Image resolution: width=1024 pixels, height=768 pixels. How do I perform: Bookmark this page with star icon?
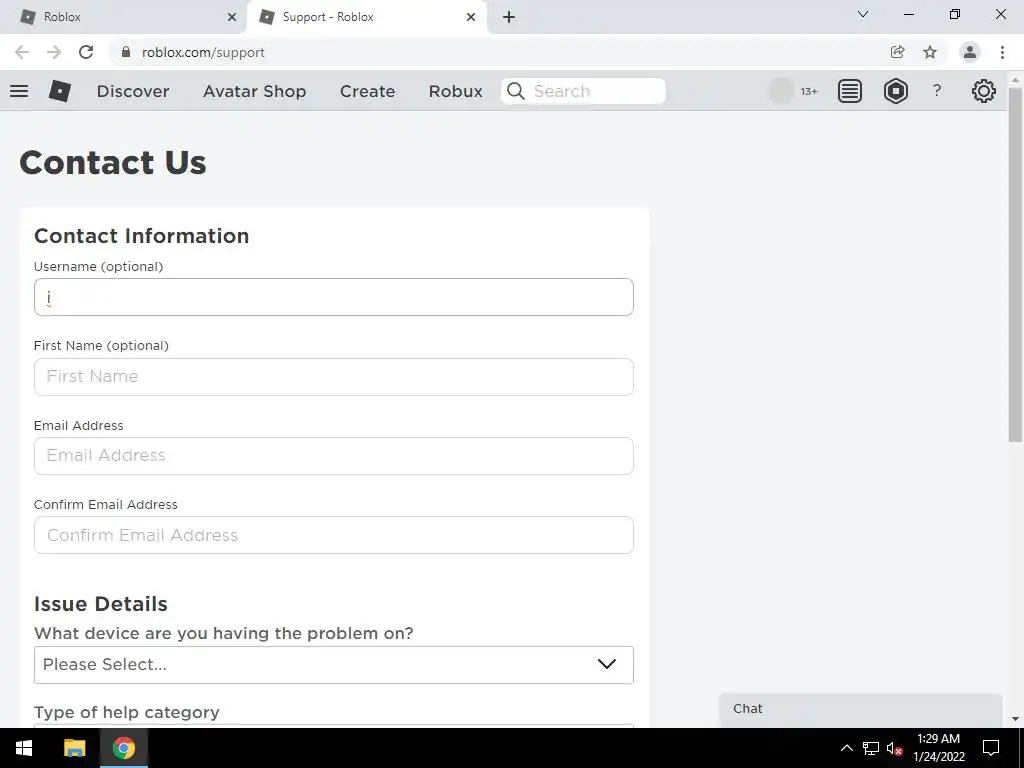930,52
